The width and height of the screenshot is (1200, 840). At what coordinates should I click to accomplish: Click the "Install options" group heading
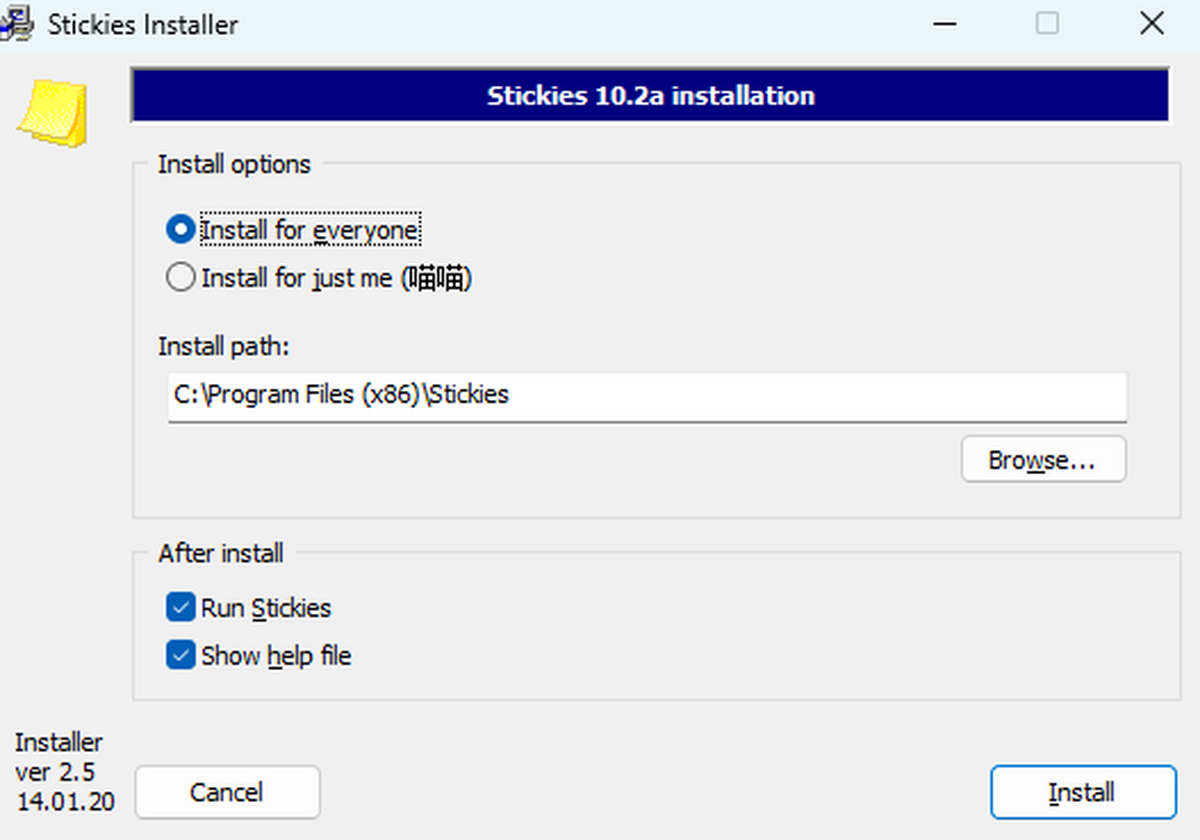click(x=234, y=164)
